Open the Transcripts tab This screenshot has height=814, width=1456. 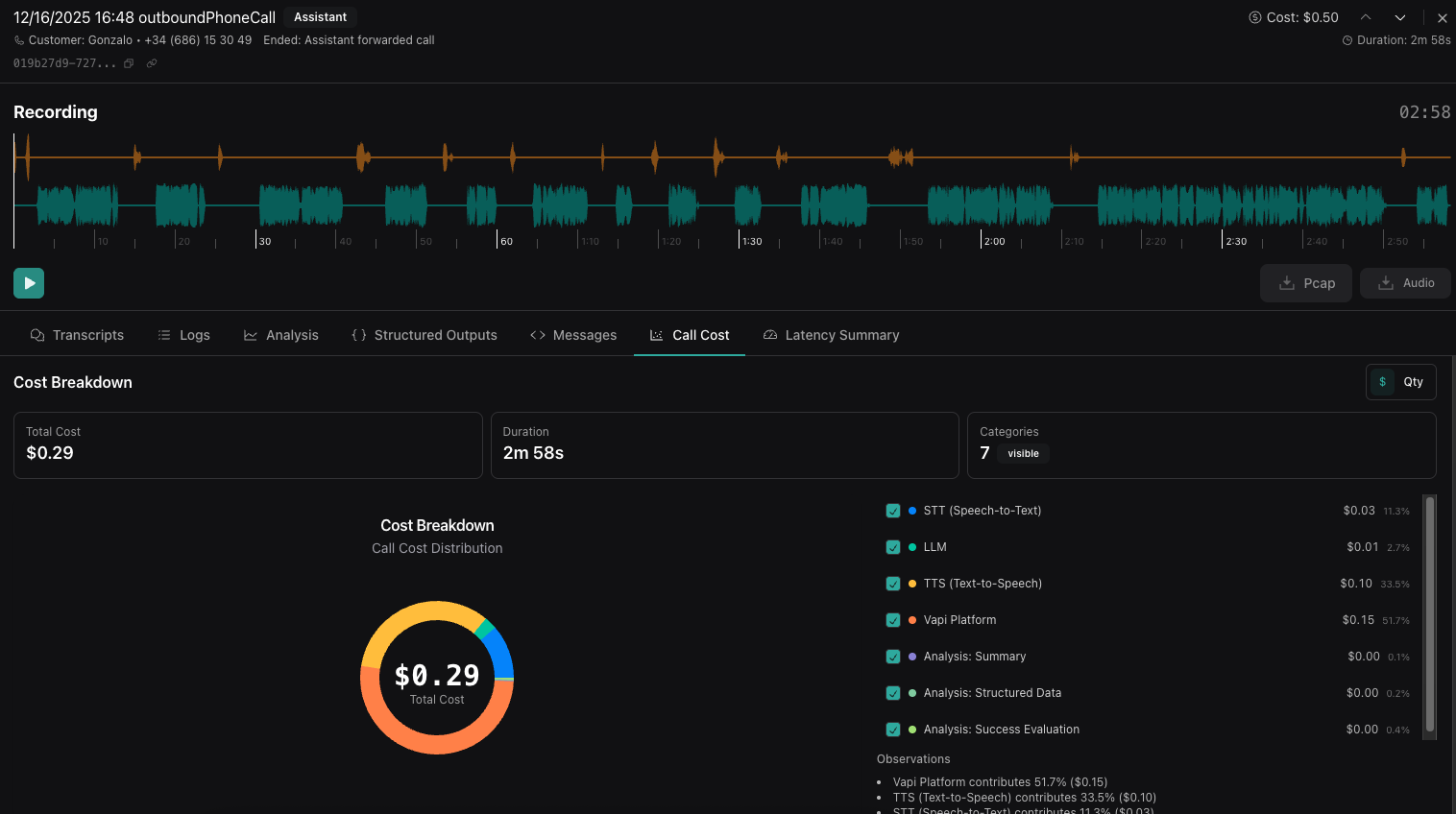77,335
